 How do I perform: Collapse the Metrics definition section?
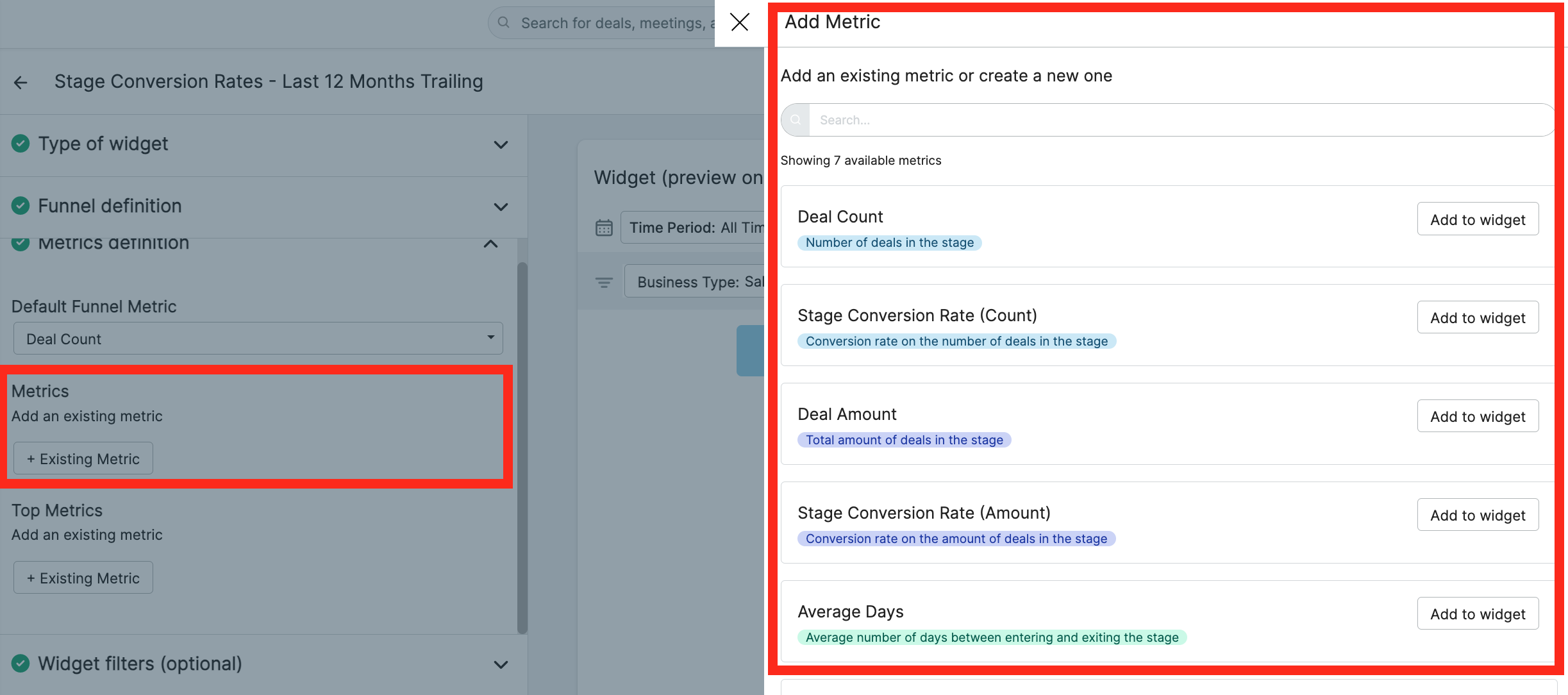pyautogui.click(x=490, y=244)
